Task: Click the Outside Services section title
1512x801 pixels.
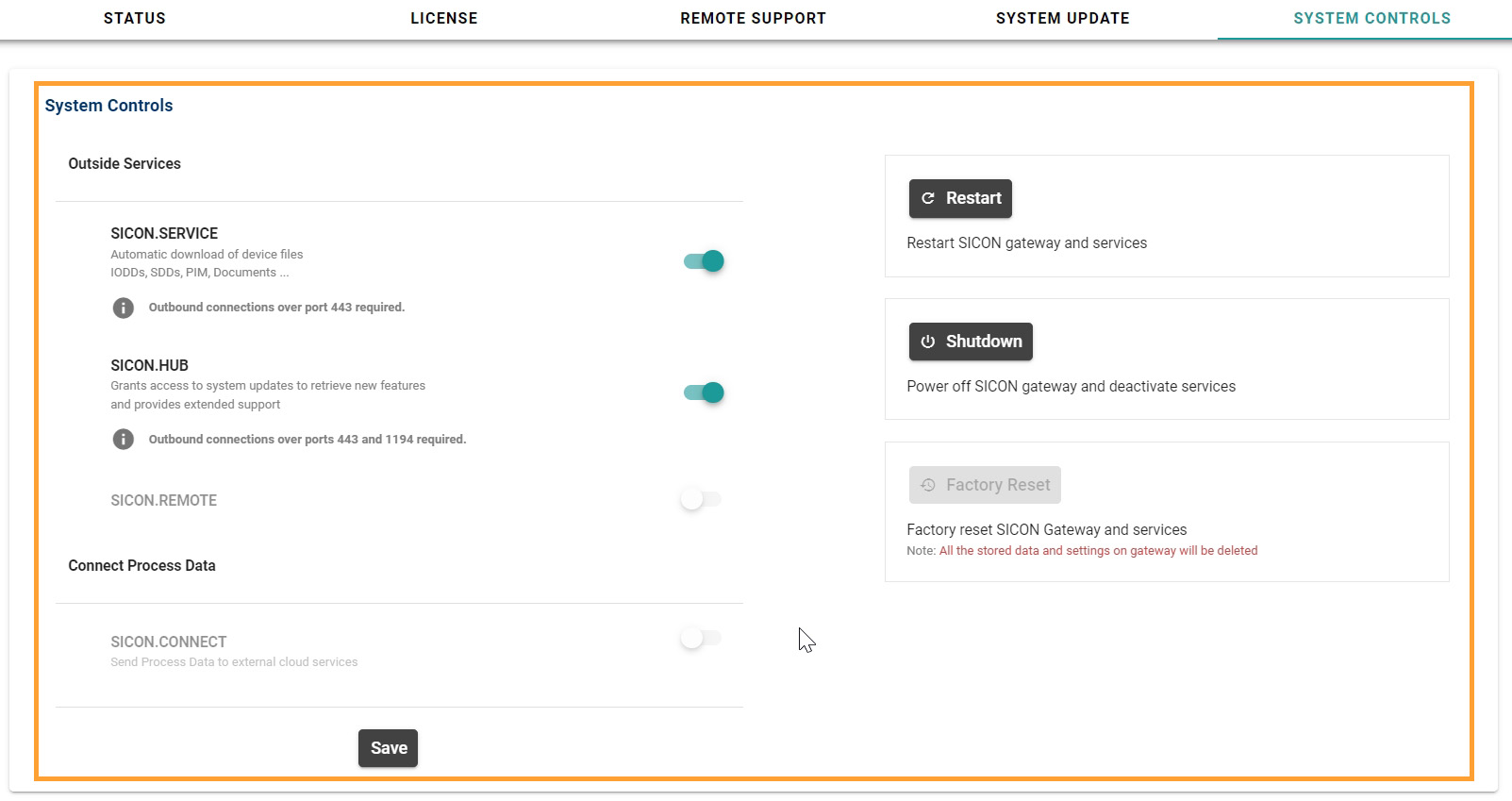Action: (125, 164)
